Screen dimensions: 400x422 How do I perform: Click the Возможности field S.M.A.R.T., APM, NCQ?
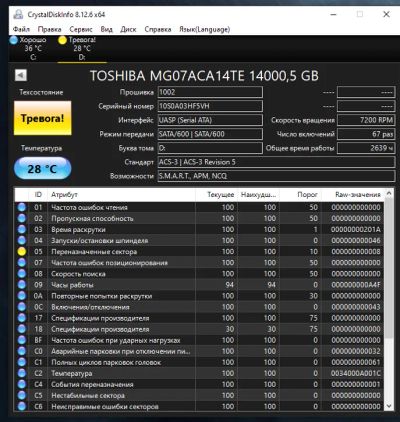click(x=276, y=176)
